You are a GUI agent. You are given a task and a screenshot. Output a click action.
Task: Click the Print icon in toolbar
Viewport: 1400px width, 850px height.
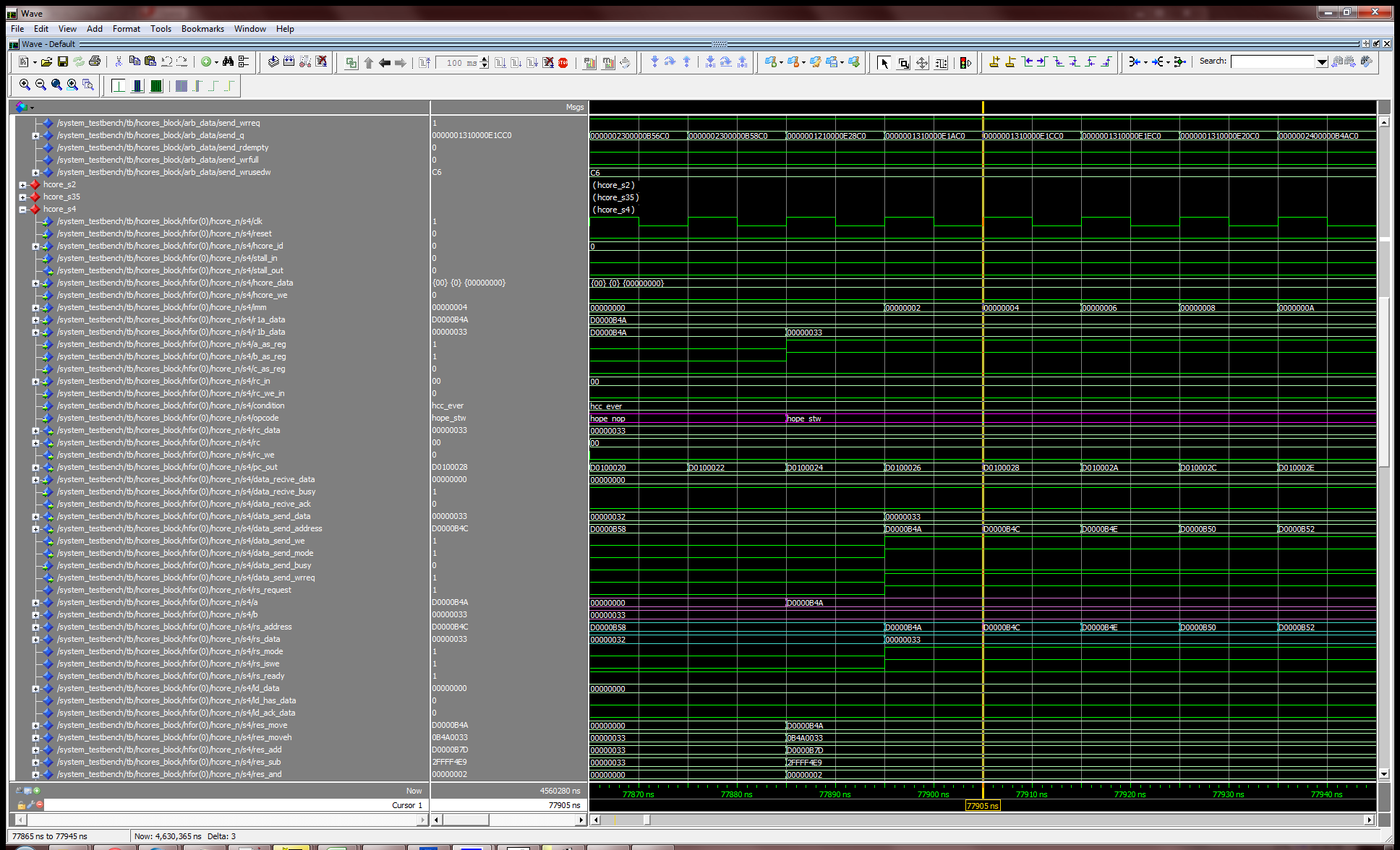coord(95,62)
